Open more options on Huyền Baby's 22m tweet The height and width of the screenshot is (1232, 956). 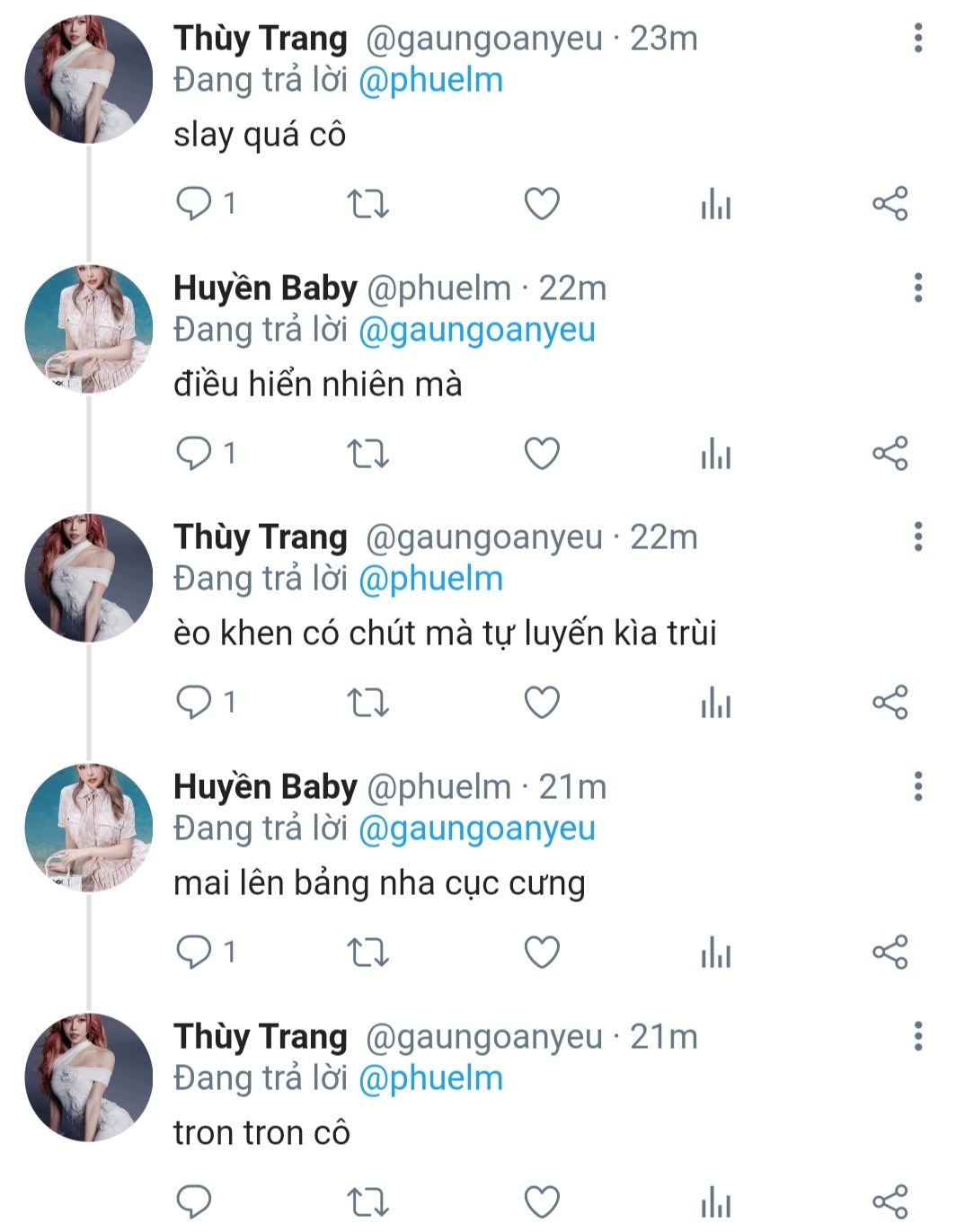(917, 288)
